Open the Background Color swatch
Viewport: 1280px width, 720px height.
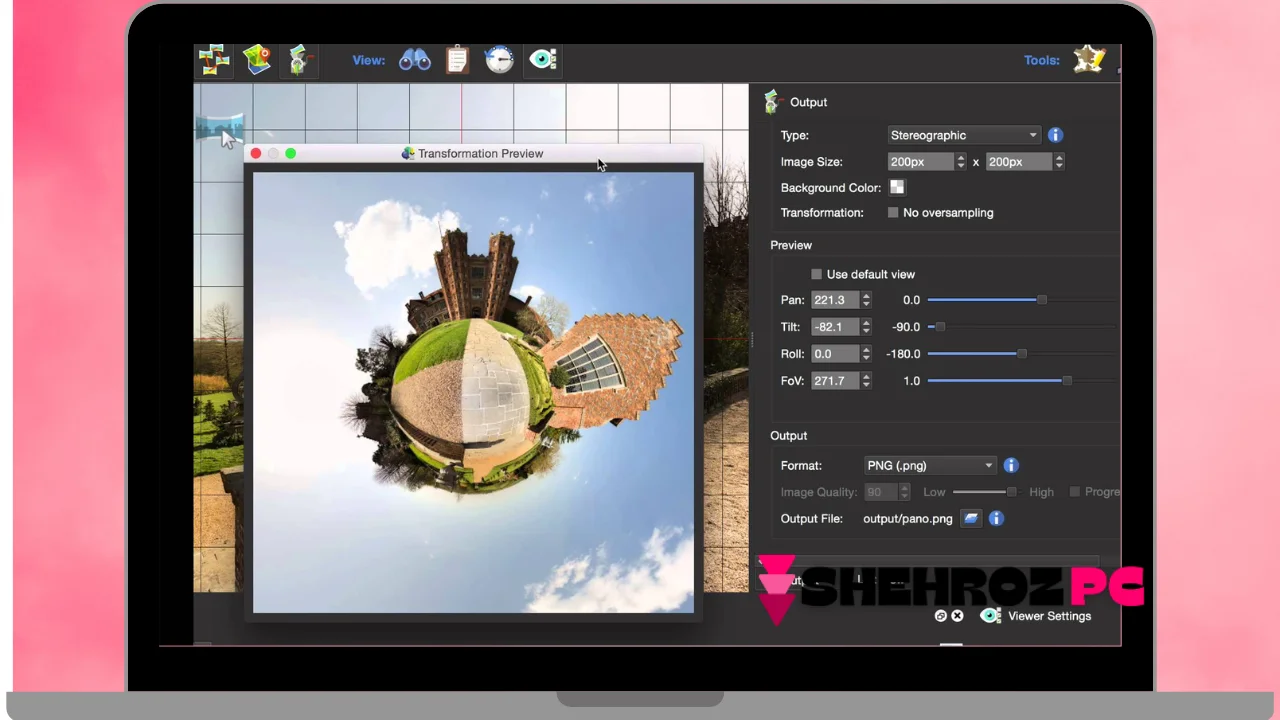[897, 187]
